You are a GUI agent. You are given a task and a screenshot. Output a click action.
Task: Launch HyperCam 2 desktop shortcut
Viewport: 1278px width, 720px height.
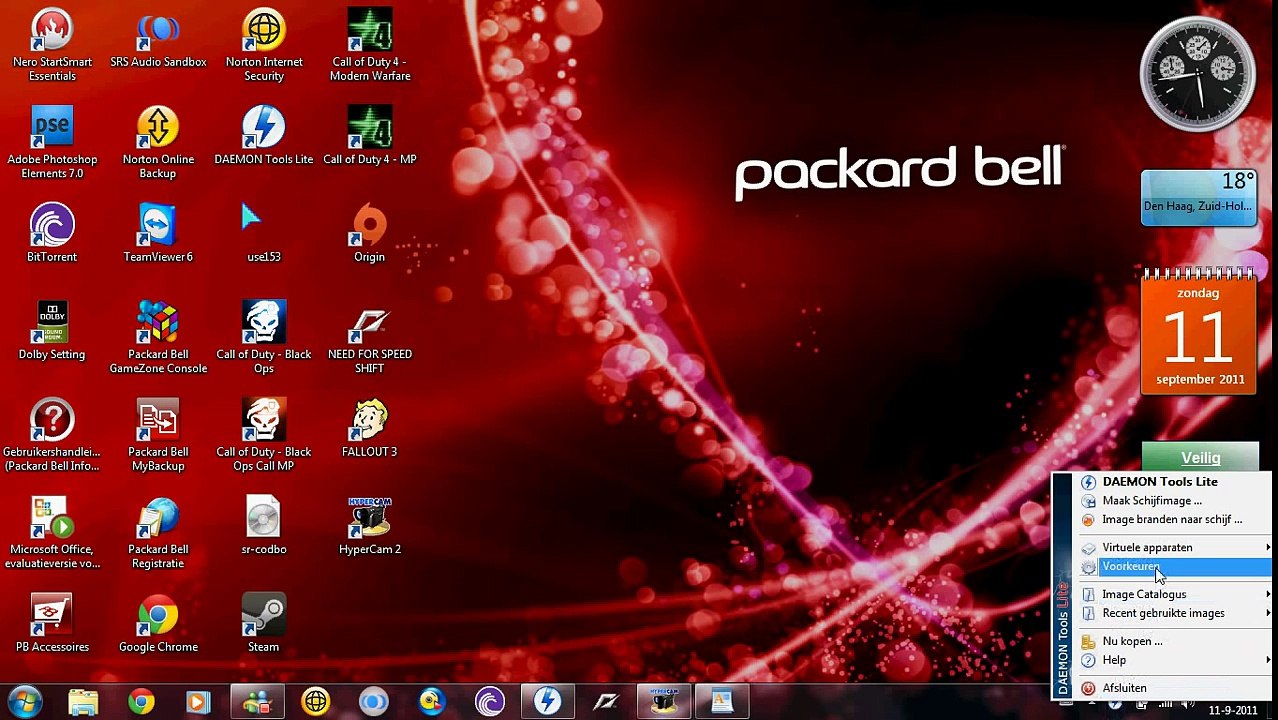click(370, 526)
